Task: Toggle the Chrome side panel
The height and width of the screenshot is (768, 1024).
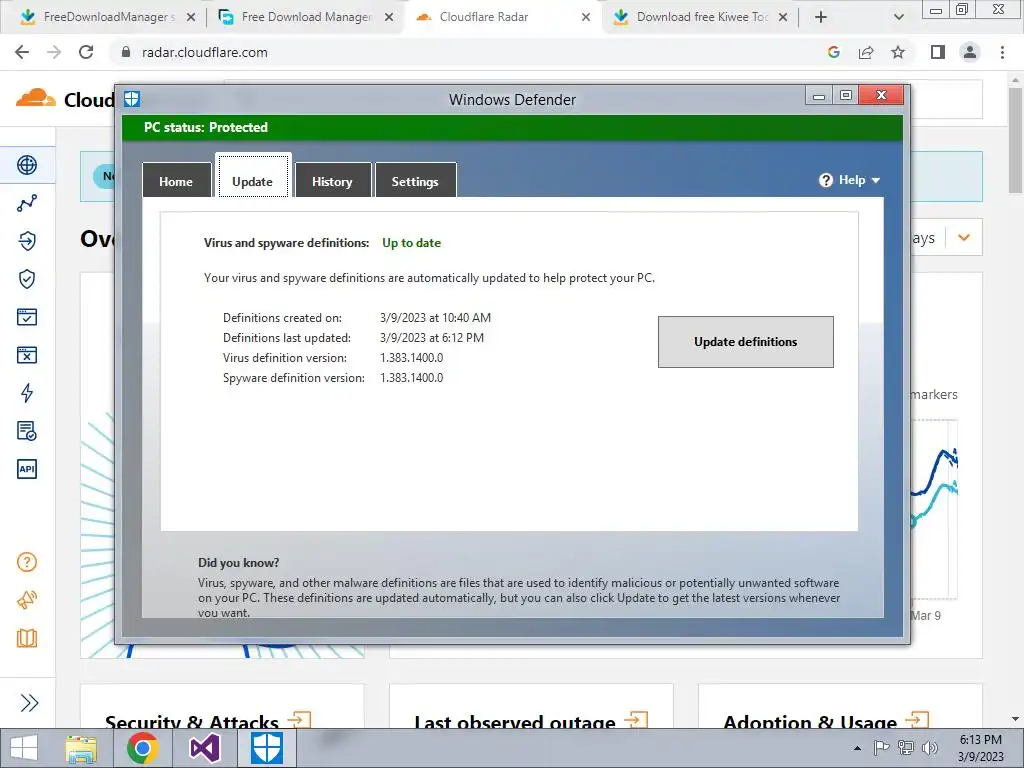Action: tap(938, 52)
